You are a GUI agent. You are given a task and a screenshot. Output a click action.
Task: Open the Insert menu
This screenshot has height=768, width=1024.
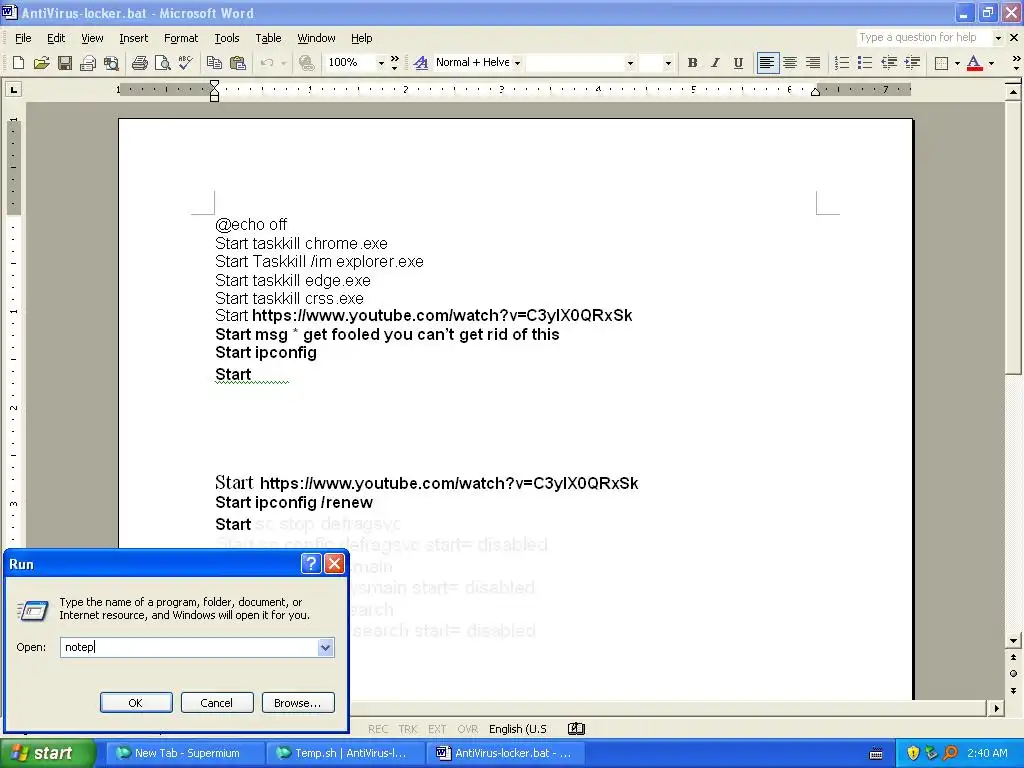click(x=133, y=38)
